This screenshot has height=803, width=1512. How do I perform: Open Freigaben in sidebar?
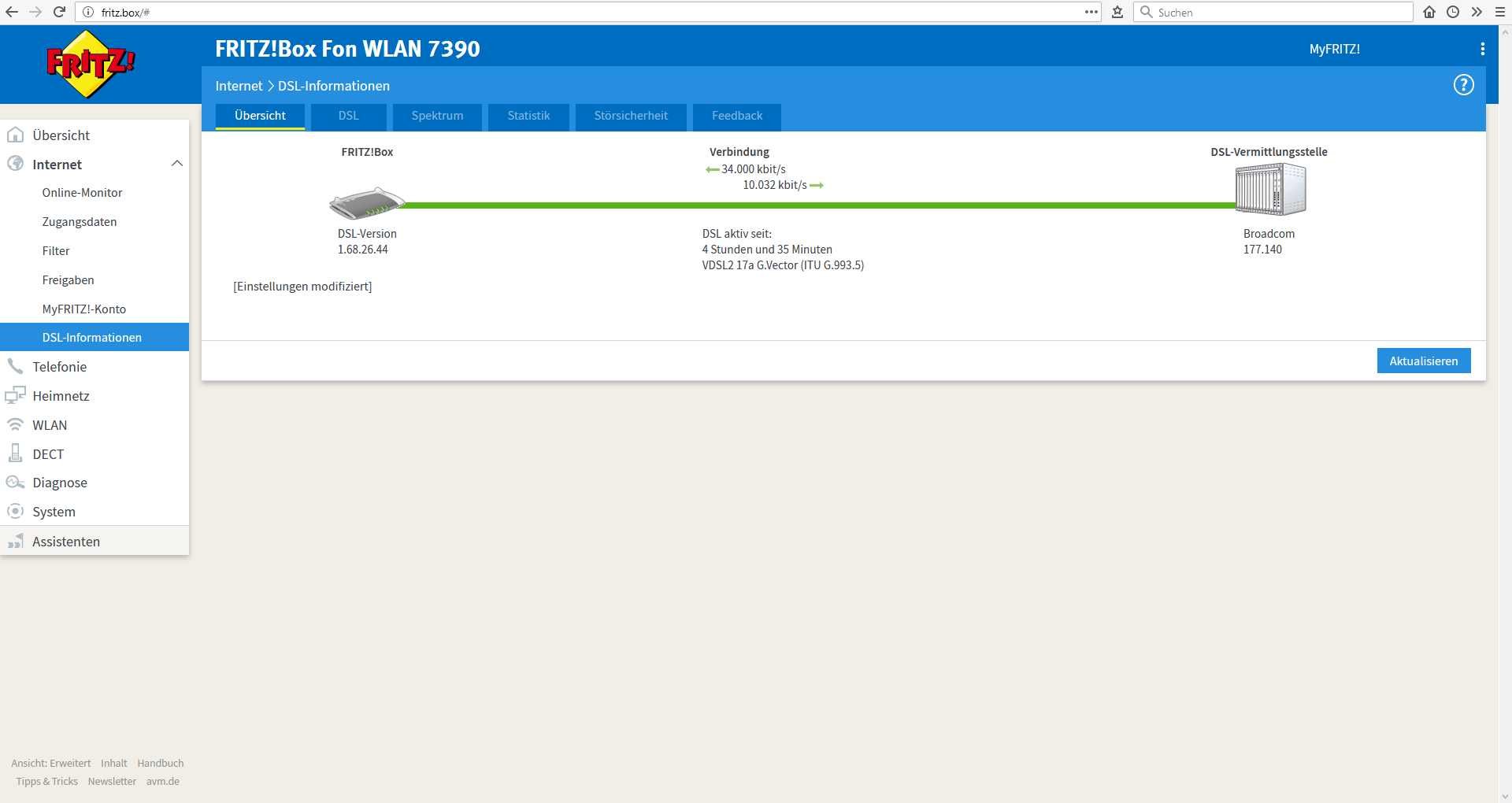(68, 280)
